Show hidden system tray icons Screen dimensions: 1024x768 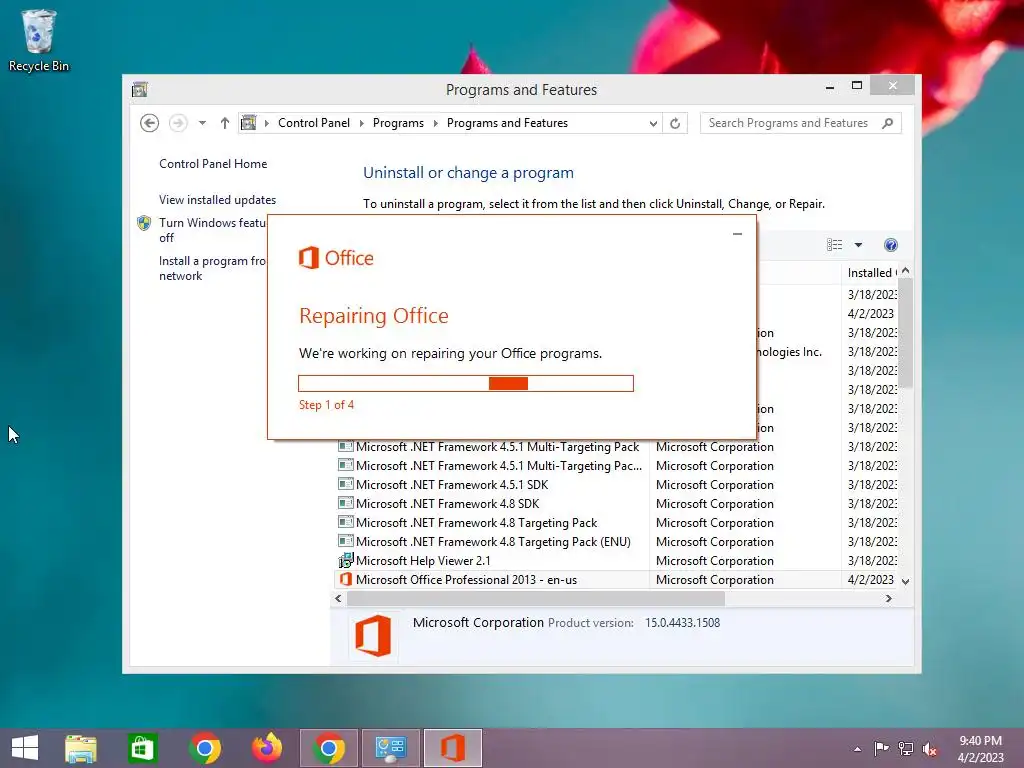point(857,749)
